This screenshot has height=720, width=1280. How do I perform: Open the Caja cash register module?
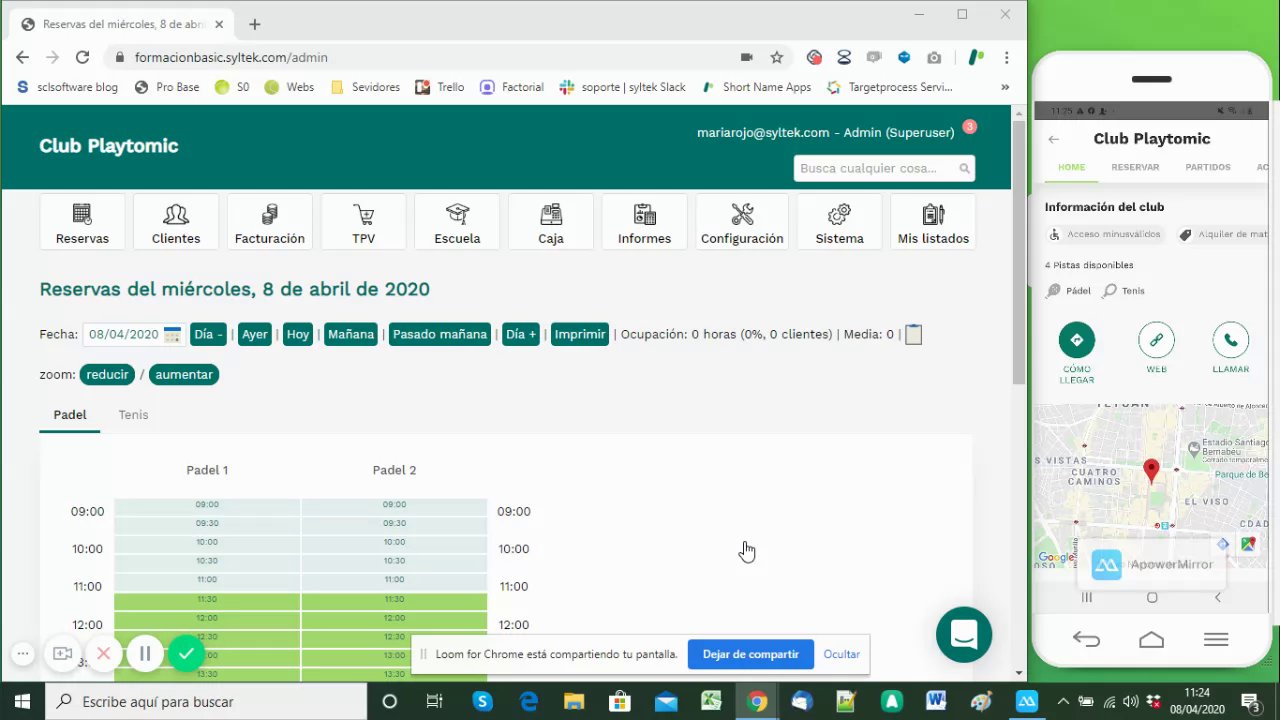551,221
